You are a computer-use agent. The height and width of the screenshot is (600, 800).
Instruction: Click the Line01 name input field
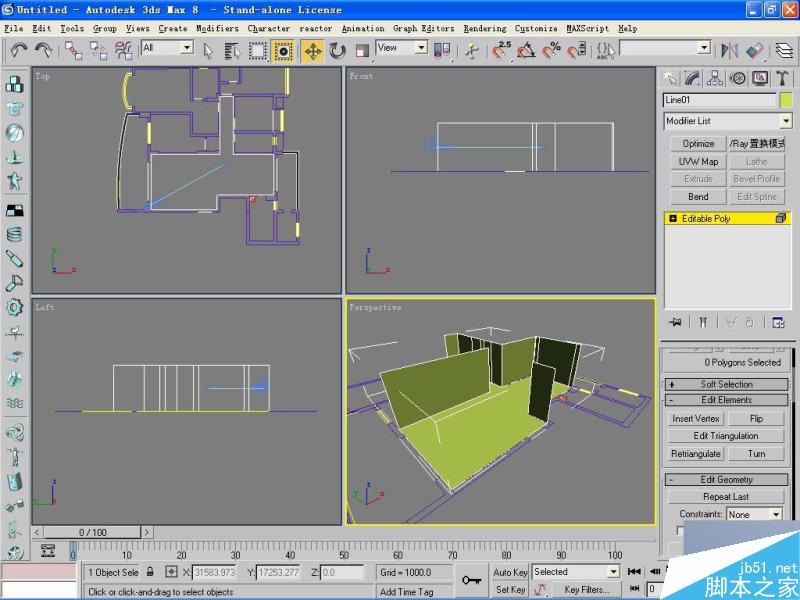click(x=715, y=99)
